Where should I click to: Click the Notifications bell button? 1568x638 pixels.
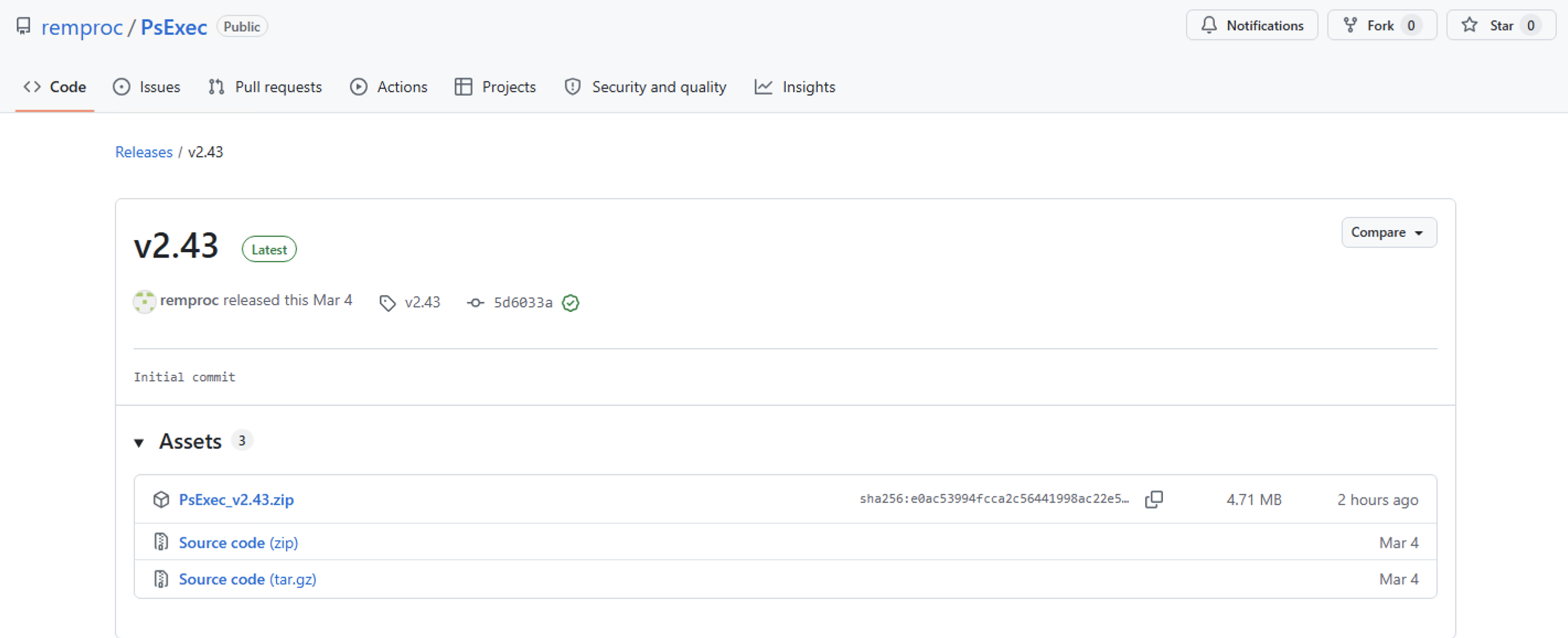[1251, 25]
